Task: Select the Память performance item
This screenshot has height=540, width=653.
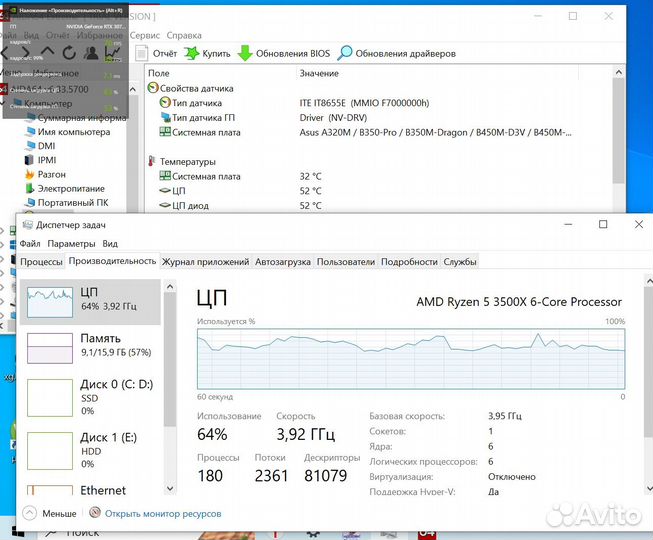Action: coord(90,348)
